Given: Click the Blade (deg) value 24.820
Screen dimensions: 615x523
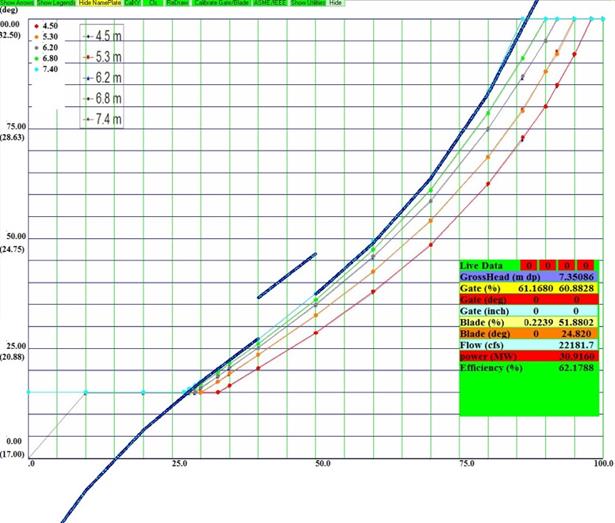Looking at the screenshot, I should pos(574,334).
